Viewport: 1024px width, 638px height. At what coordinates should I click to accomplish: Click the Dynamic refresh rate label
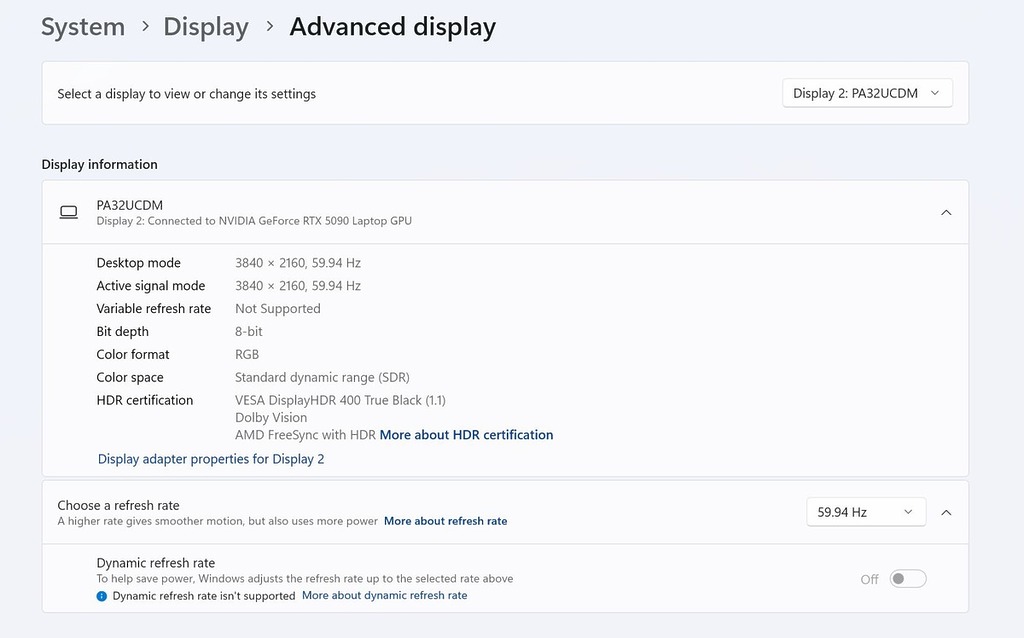(155, 563)
